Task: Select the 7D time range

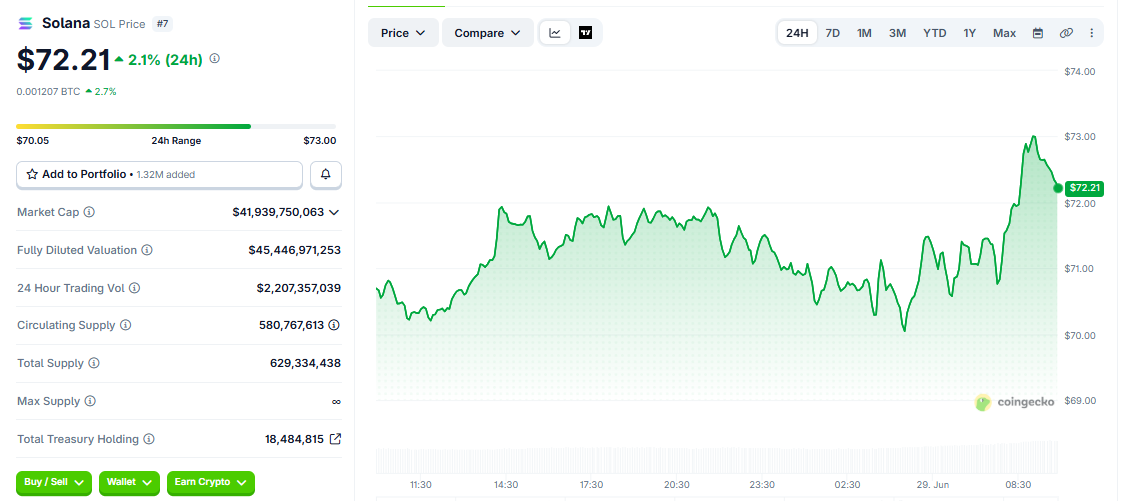Action: point(833,33)
